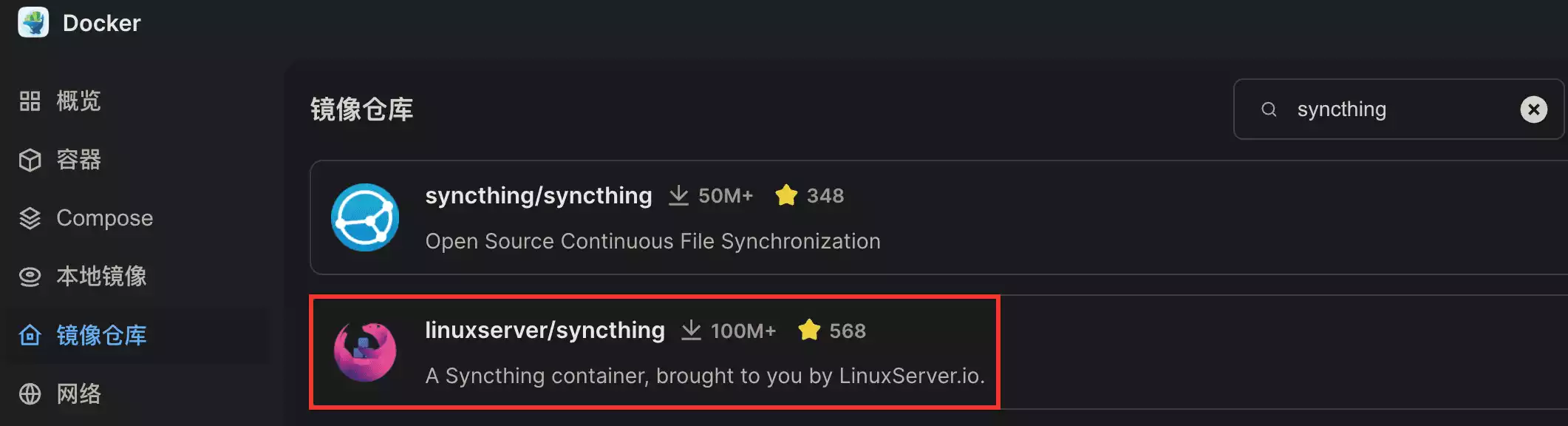Click the 本地镜像 disk icon
Viewport: 1568px width, 426px height.
pyautogui.click(x=30, y=277)
